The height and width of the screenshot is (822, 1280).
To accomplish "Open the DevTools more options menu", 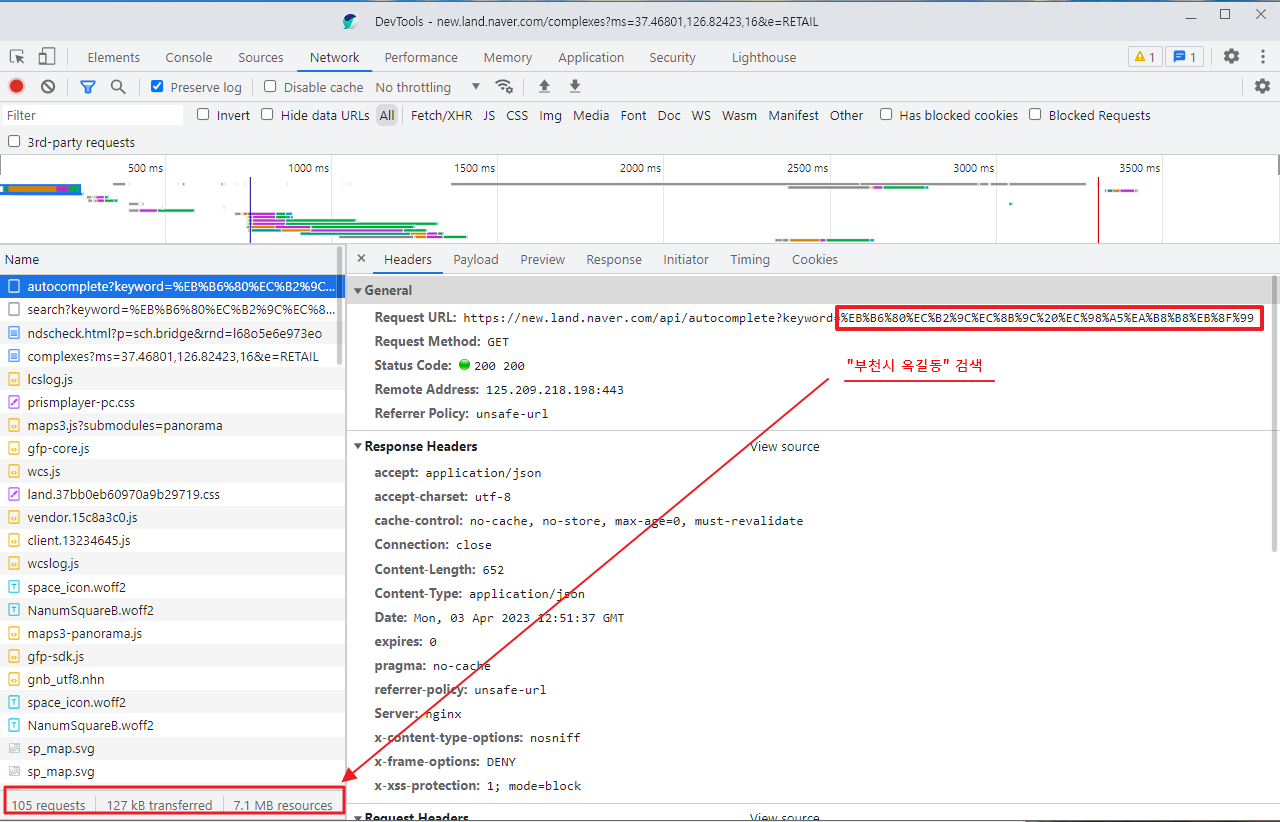I will click(x=1262, y=57).
